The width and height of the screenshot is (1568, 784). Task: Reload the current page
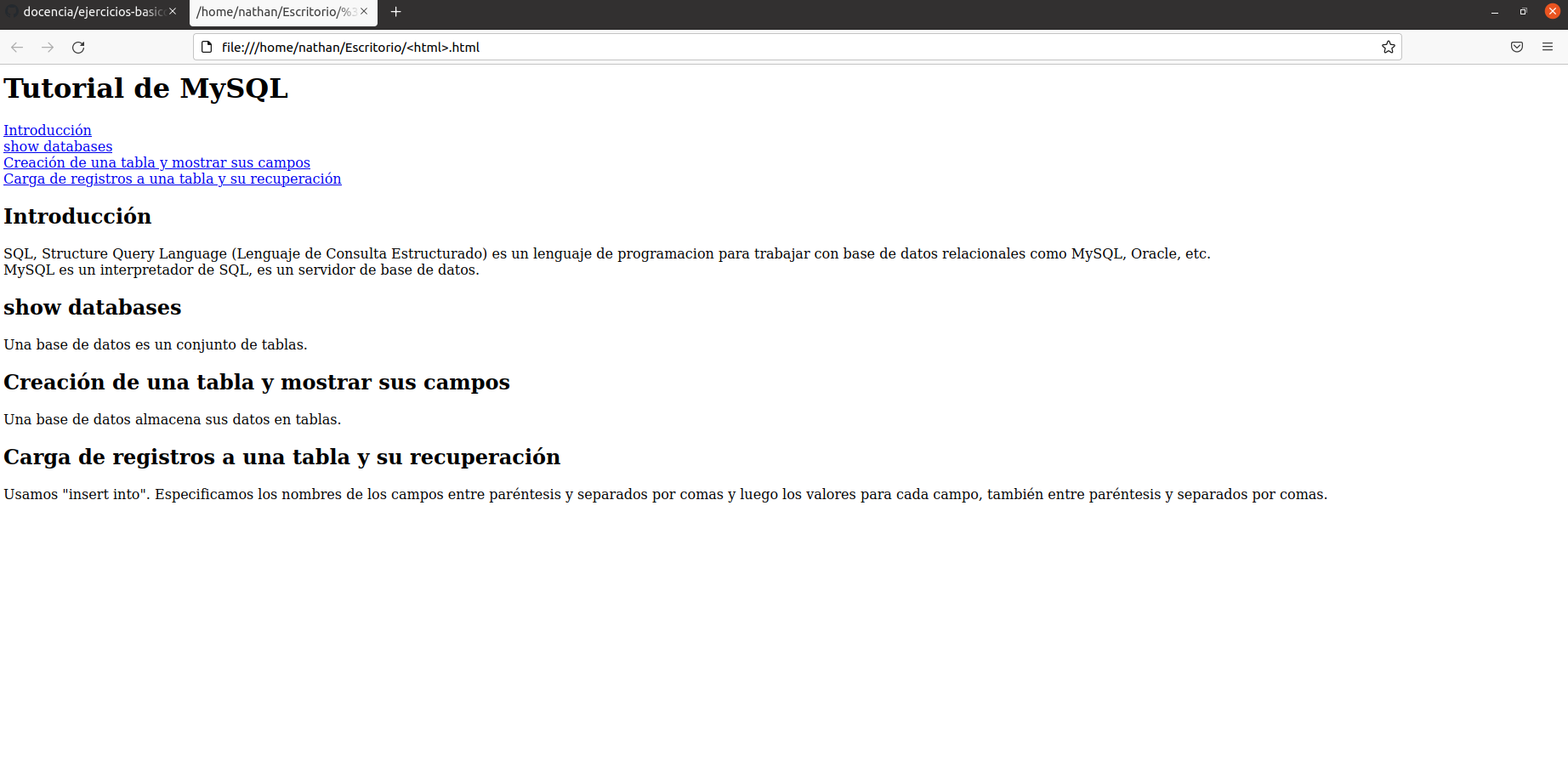click(78, 47)
